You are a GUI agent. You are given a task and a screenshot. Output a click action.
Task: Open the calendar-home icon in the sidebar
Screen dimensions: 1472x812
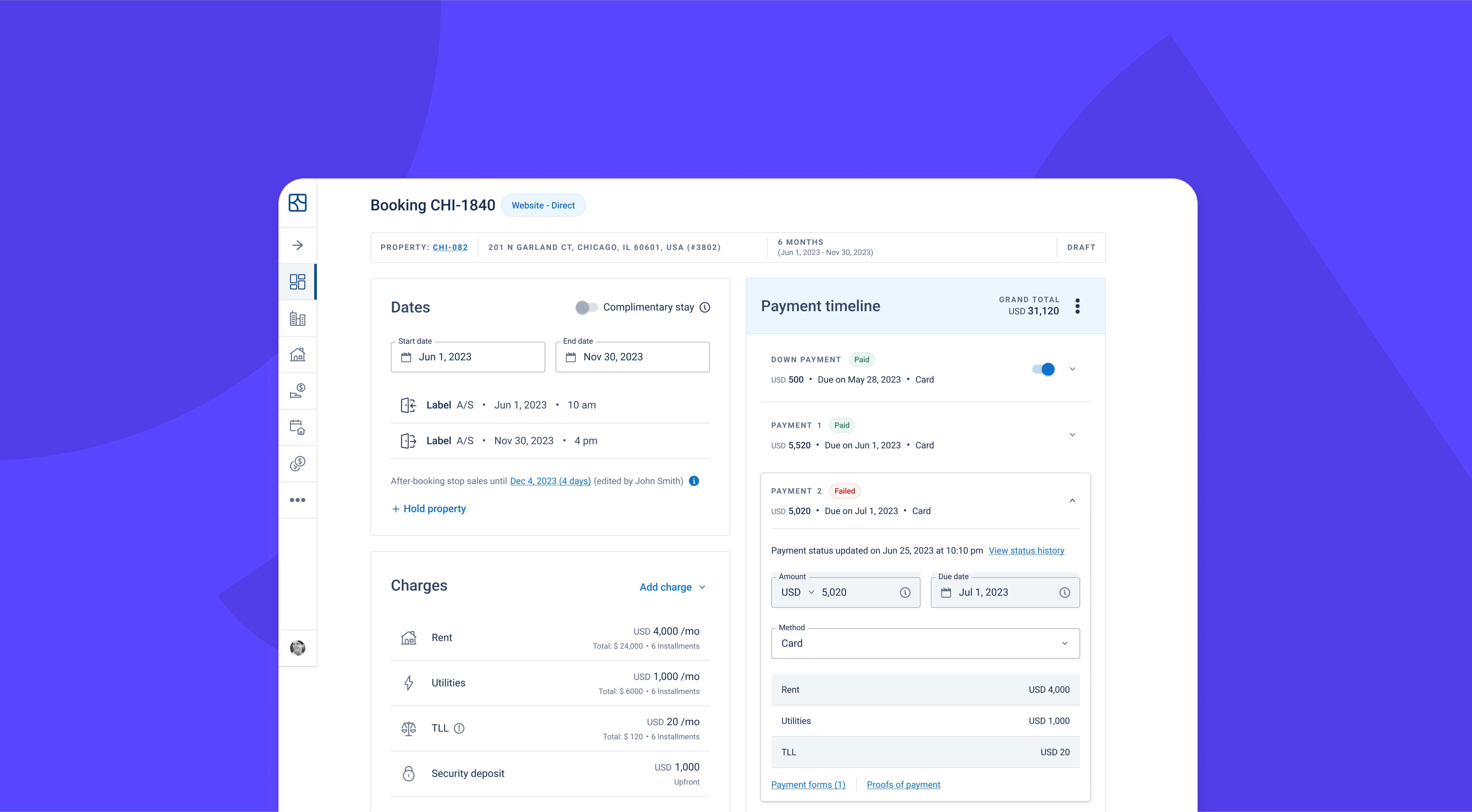(x=298, y=427)
